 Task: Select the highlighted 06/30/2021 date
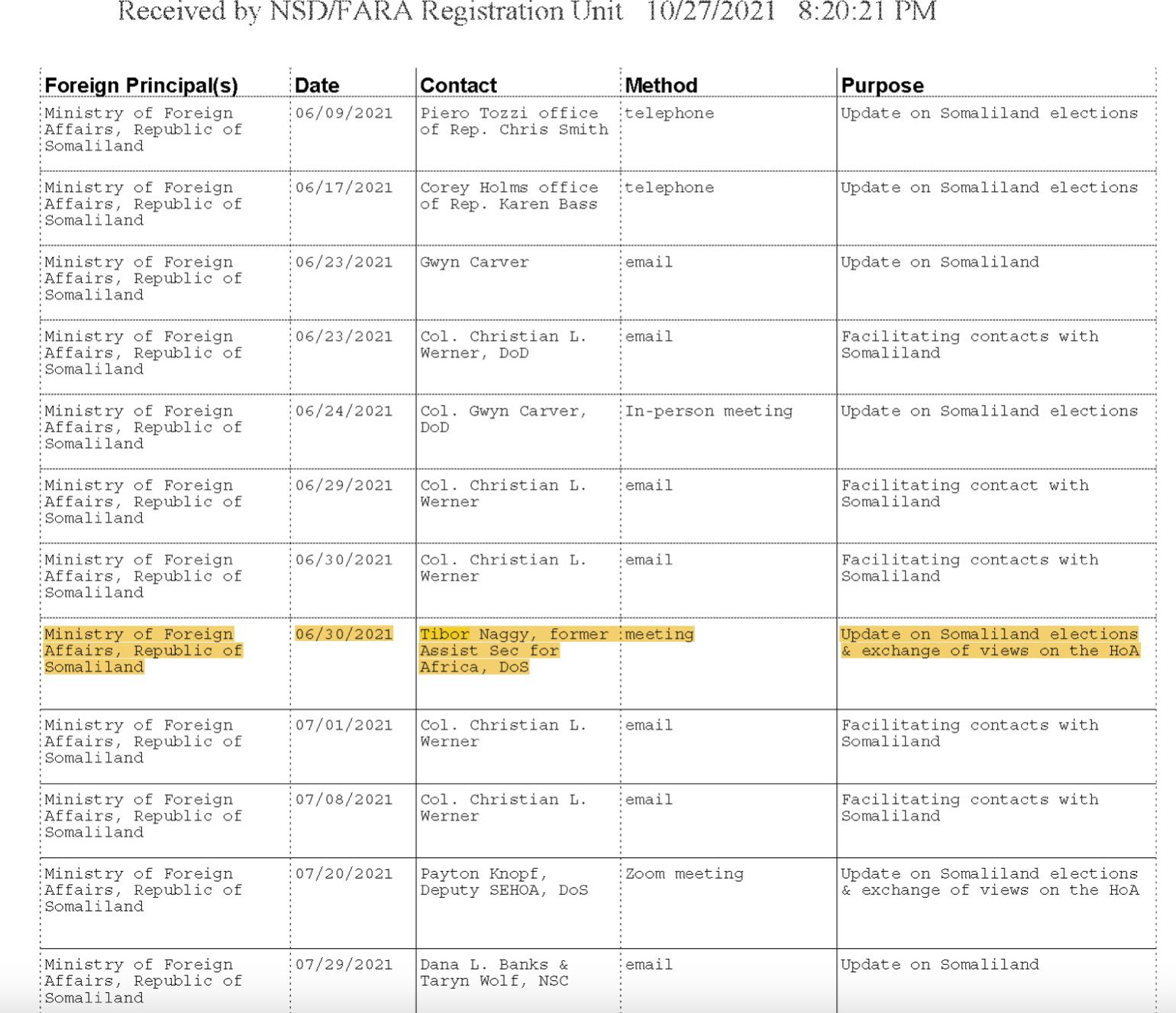point(344,634)
